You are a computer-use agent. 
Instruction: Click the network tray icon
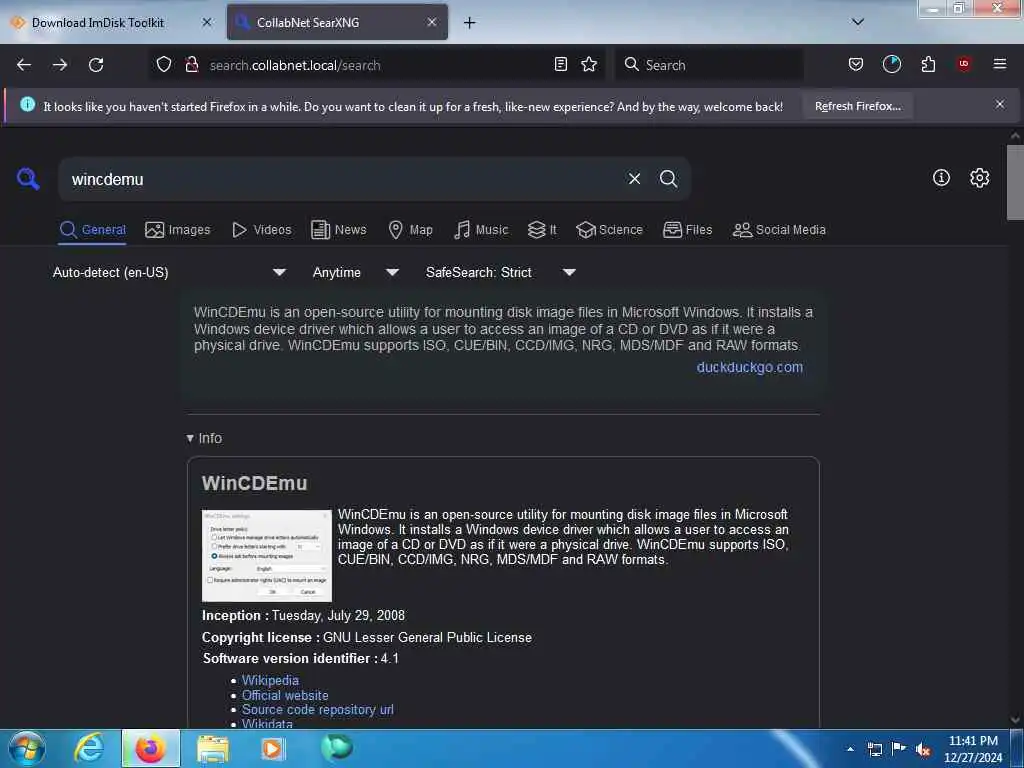[875, 749]
